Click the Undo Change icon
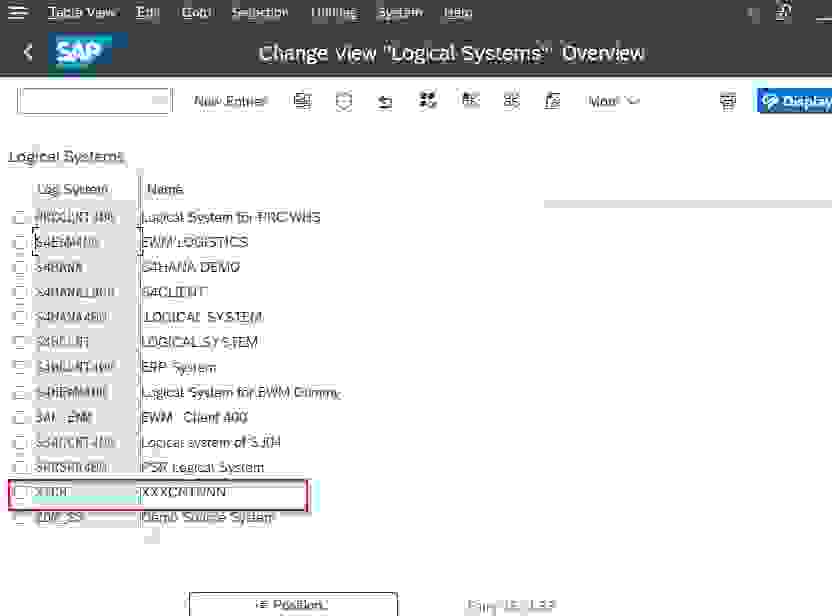The width and height of the screenshot is (832, 616). click(385, 101)
